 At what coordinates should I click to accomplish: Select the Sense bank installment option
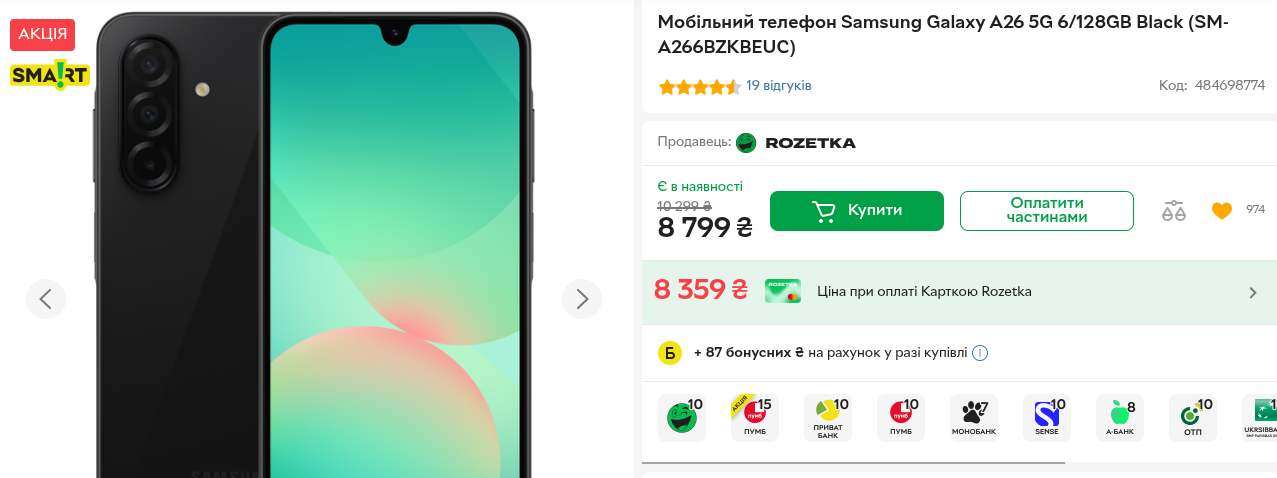coord(1046,418)
